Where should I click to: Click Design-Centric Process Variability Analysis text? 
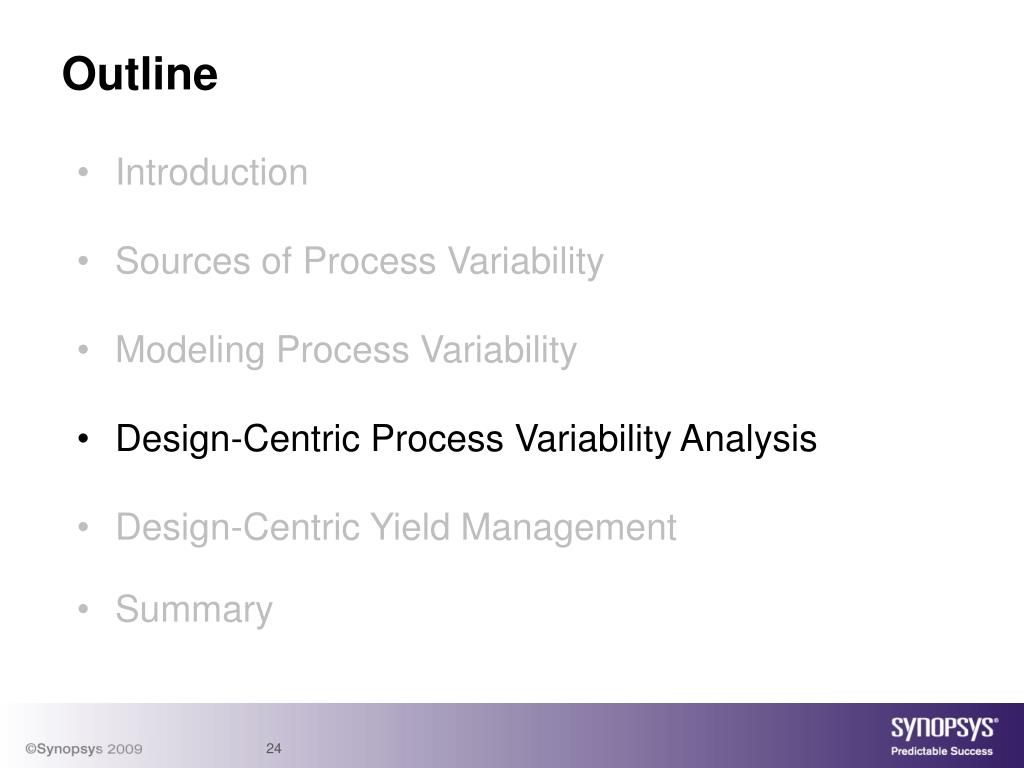click(466, 439)
